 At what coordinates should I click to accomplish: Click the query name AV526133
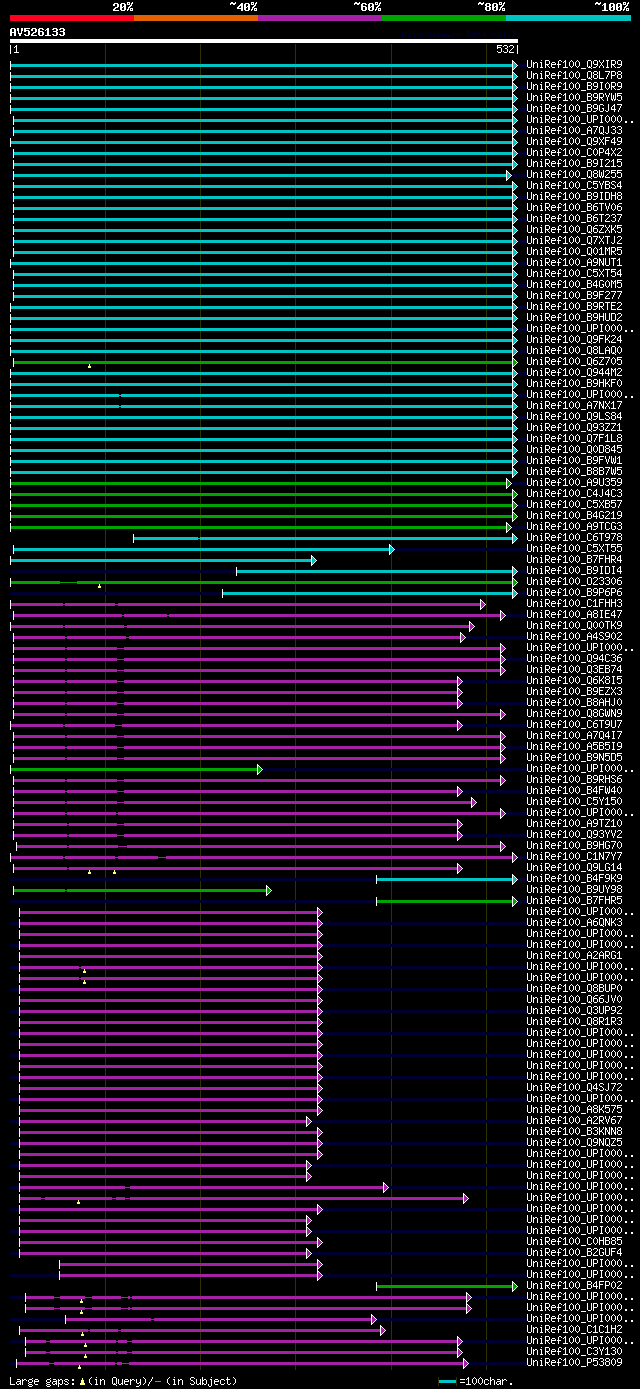38,32
